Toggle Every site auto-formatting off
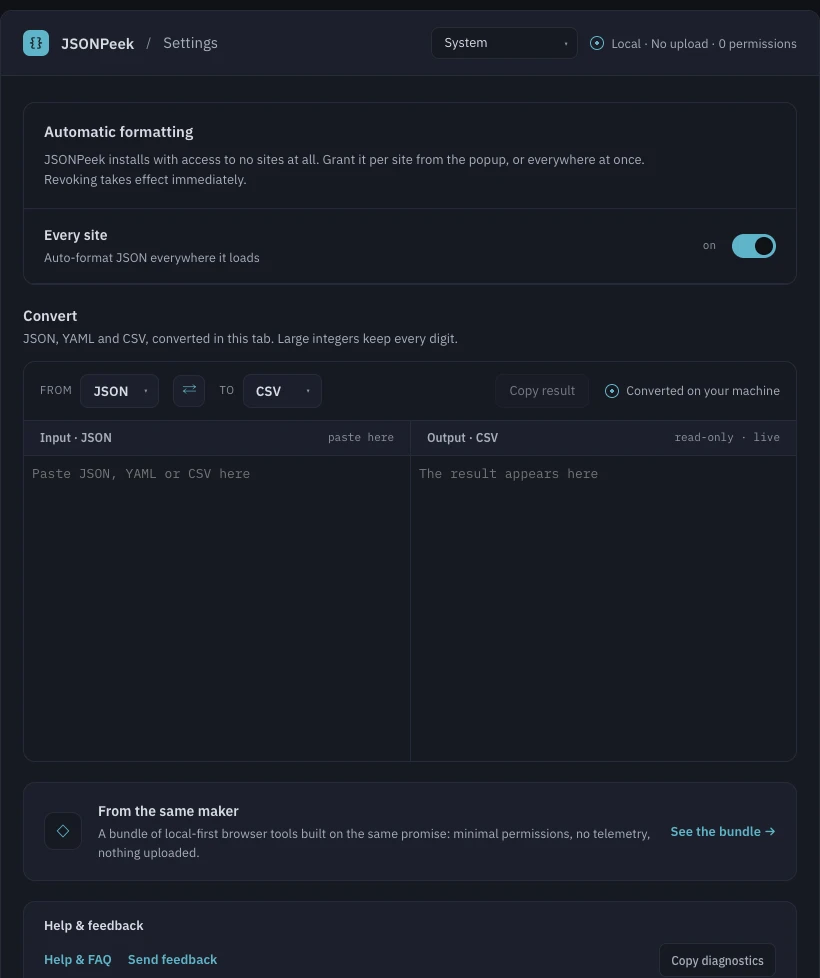820x978 pixels. [753, 246]
